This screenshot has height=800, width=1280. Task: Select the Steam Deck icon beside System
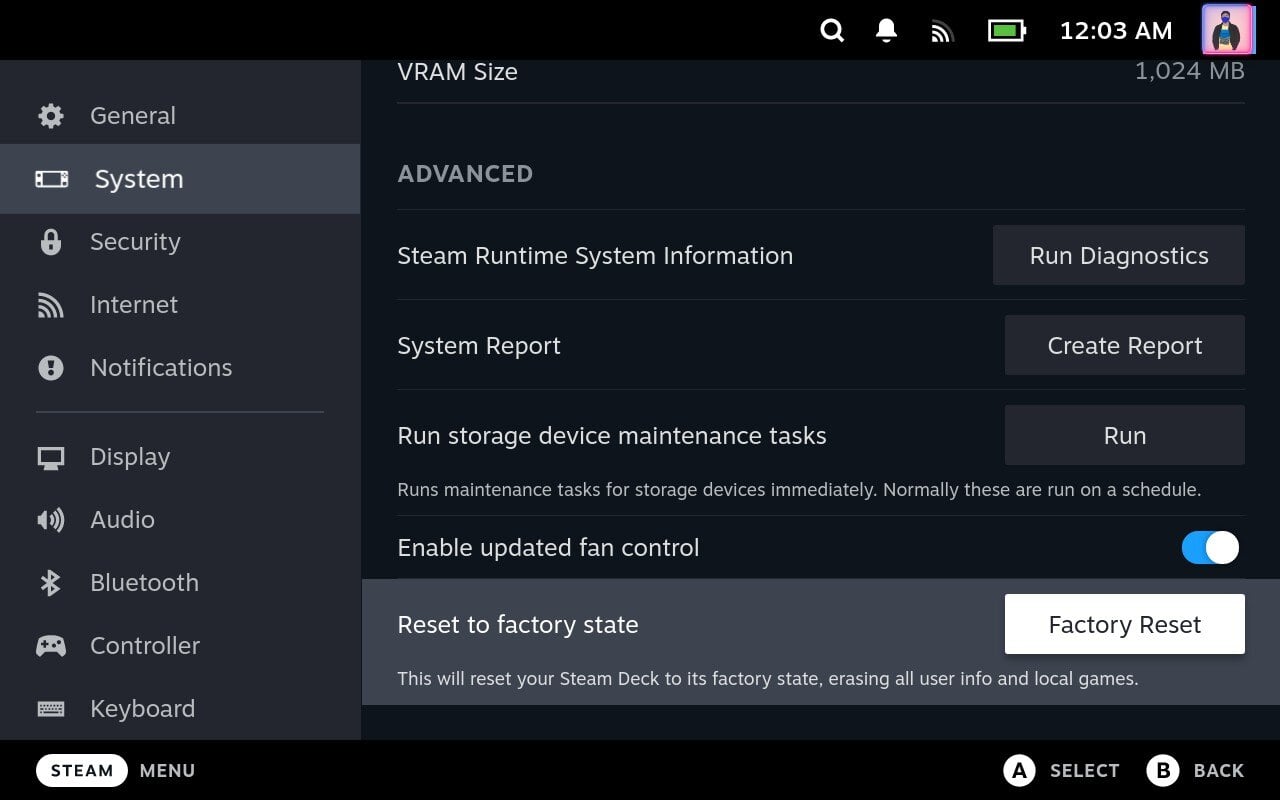52,179
